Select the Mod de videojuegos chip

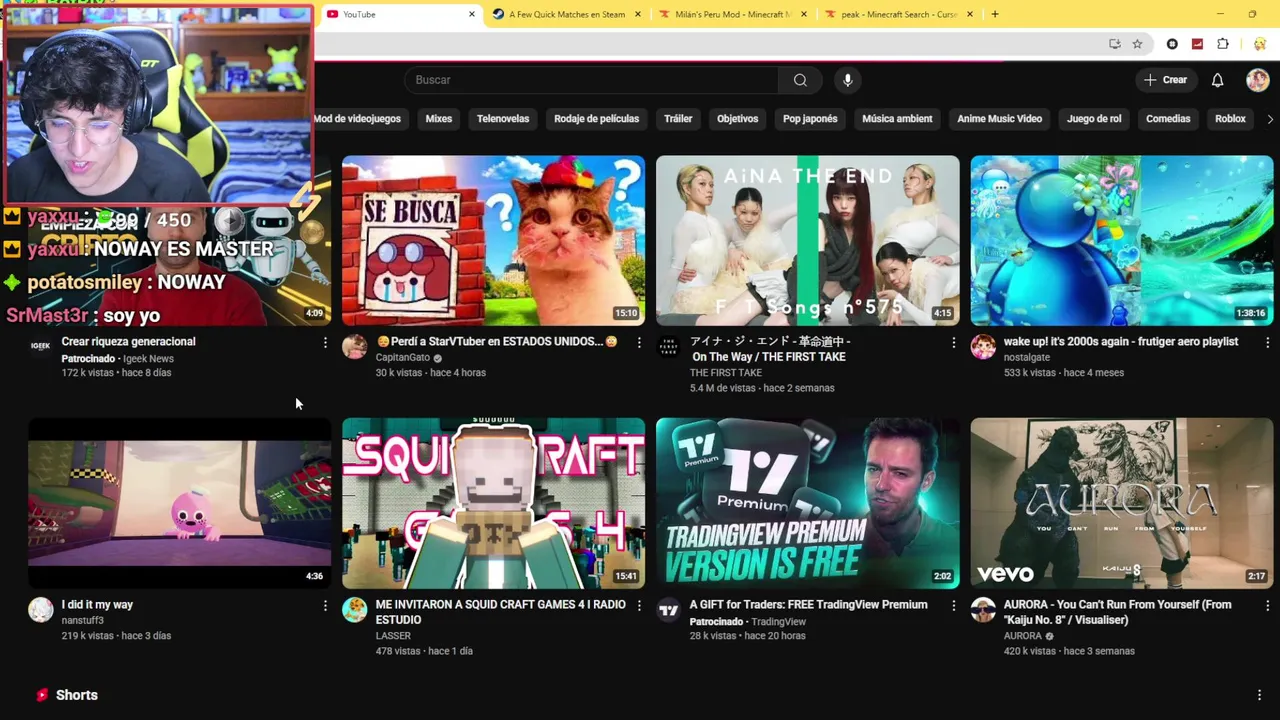(357, 119)
